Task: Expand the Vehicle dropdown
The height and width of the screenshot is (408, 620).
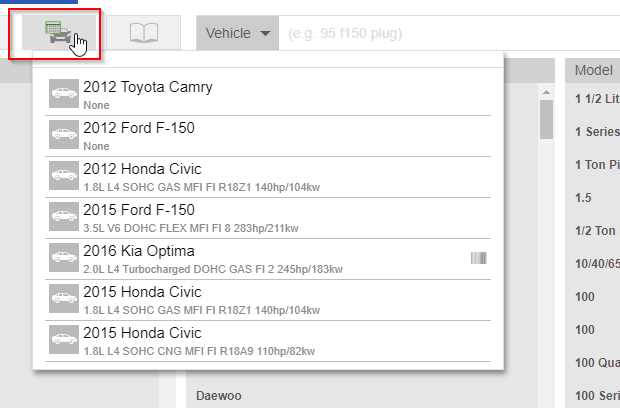Action: pyautogui.click(x=237, y=33)
